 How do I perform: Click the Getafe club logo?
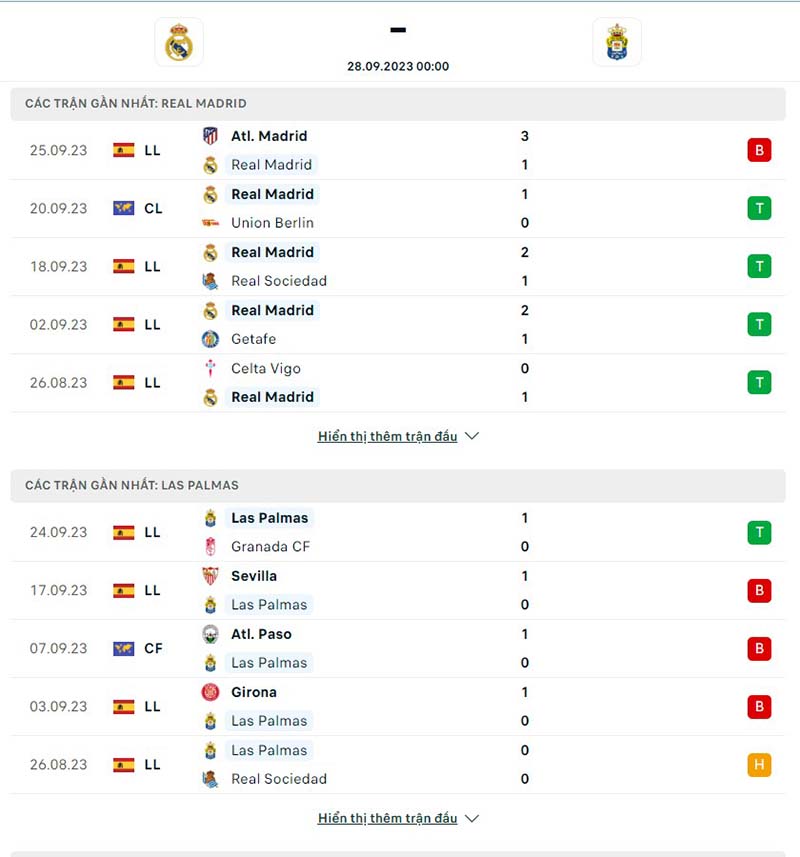[211, 339]
